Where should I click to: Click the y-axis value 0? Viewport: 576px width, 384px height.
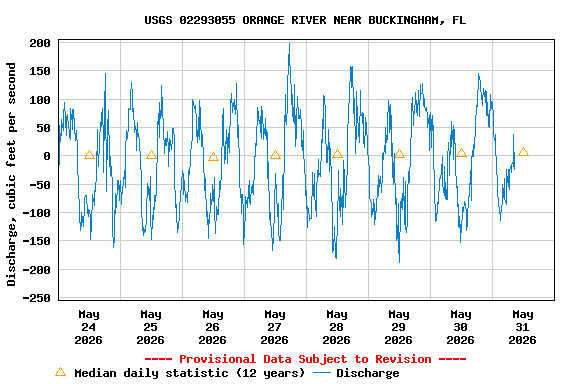[47, 156]
